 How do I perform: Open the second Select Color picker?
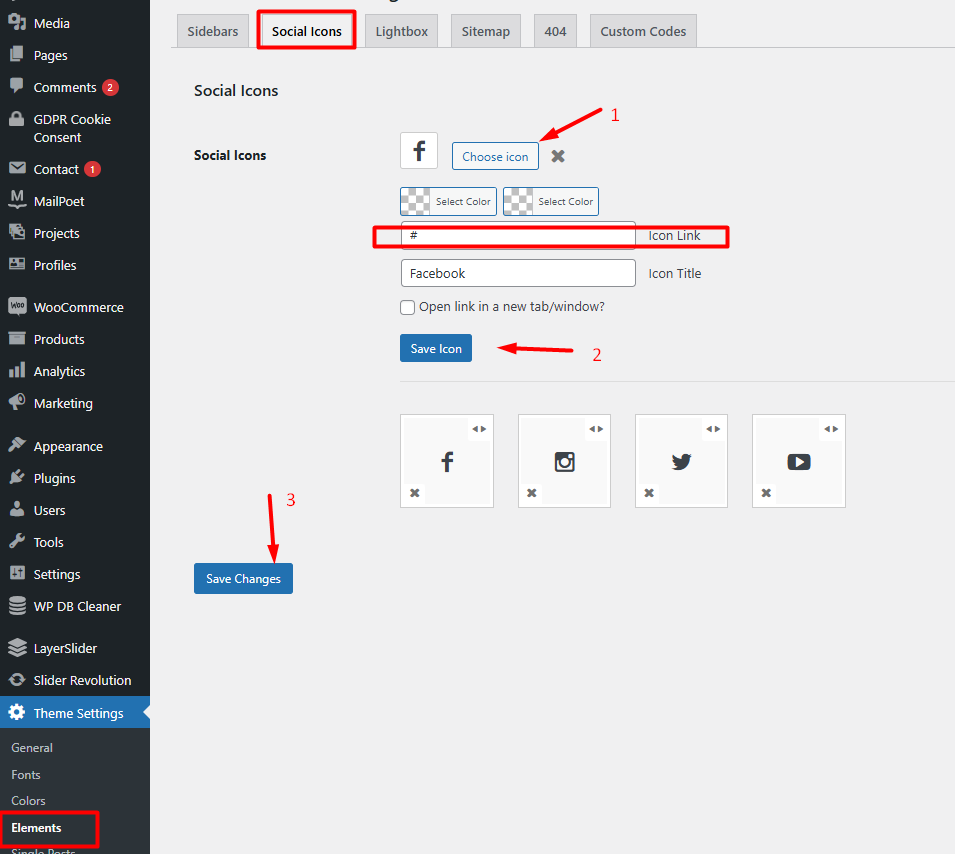(x=551, y=202)
